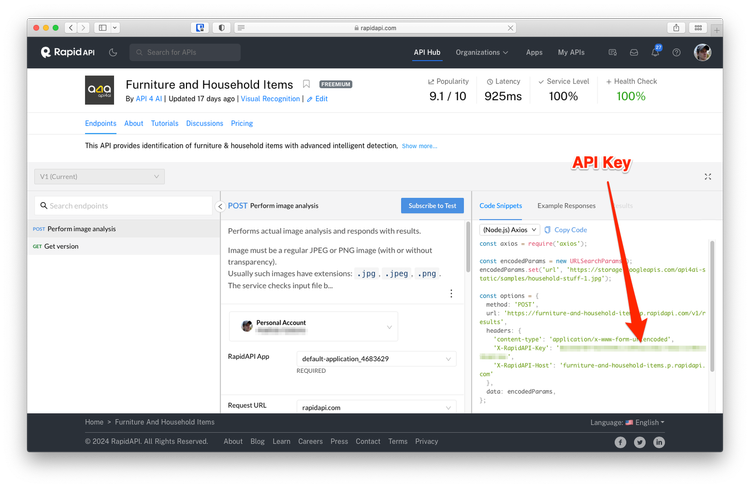Open the footer Privacy link

pos(426,441)
